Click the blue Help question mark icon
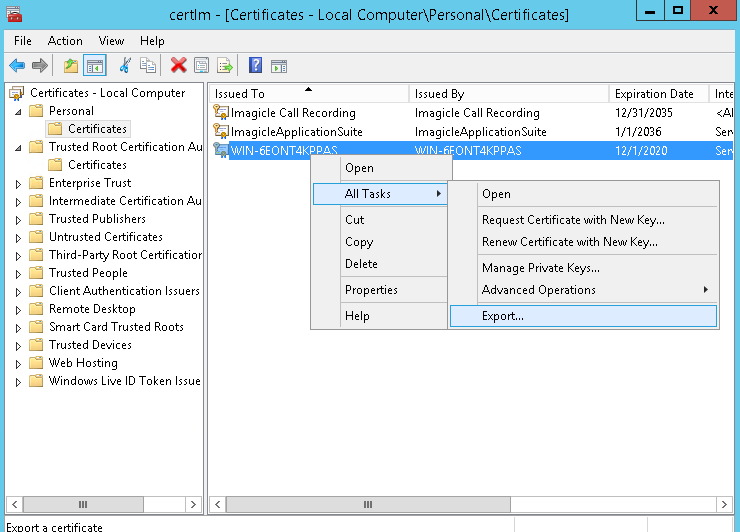The image size is (740, 532). 255,66
